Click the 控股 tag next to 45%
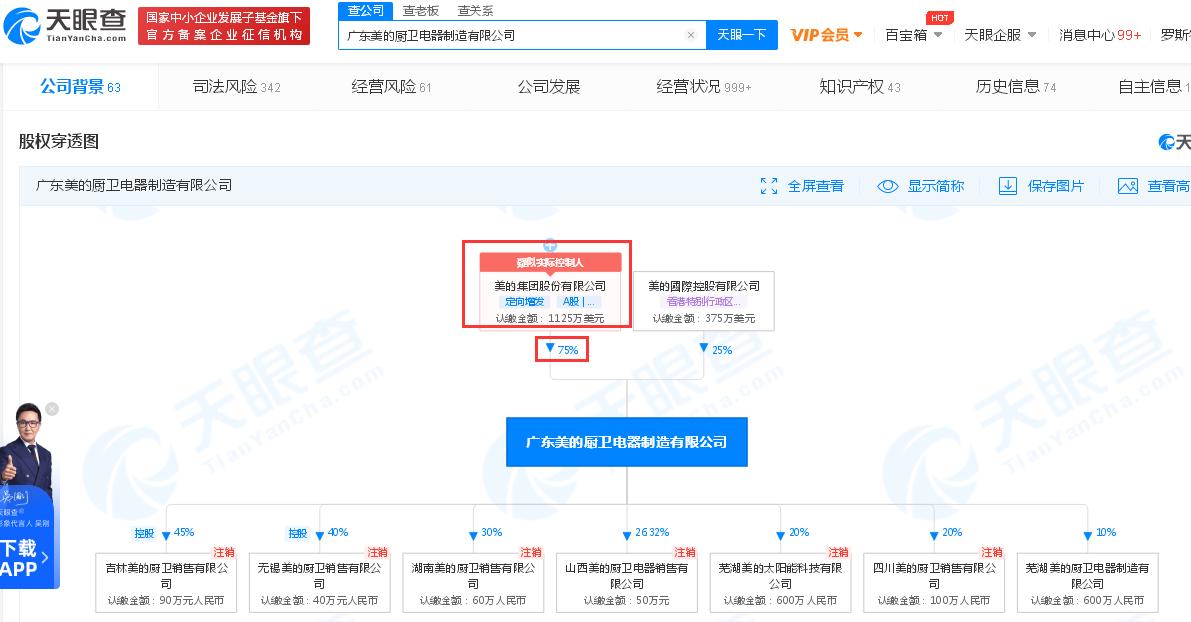This screenshot has width=1191, height=622. (x=144, y=533)
